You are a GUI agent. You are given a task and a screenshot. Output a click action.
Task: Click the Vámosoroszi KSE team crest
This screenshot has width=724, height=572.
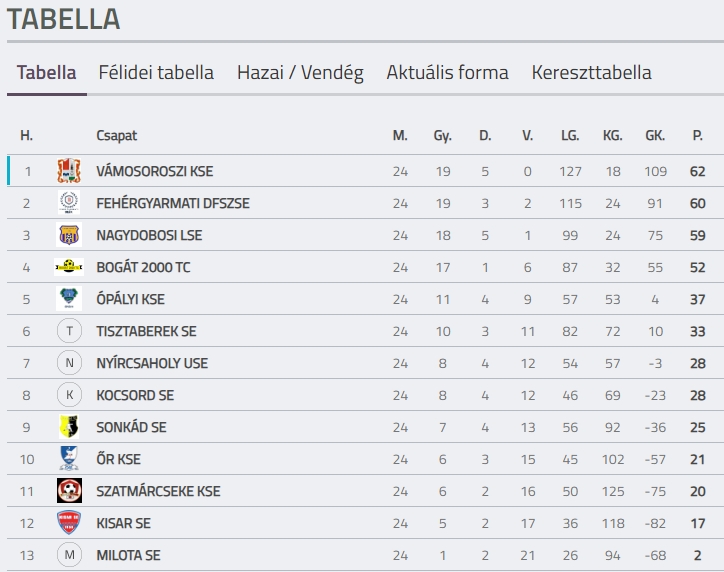69,171
